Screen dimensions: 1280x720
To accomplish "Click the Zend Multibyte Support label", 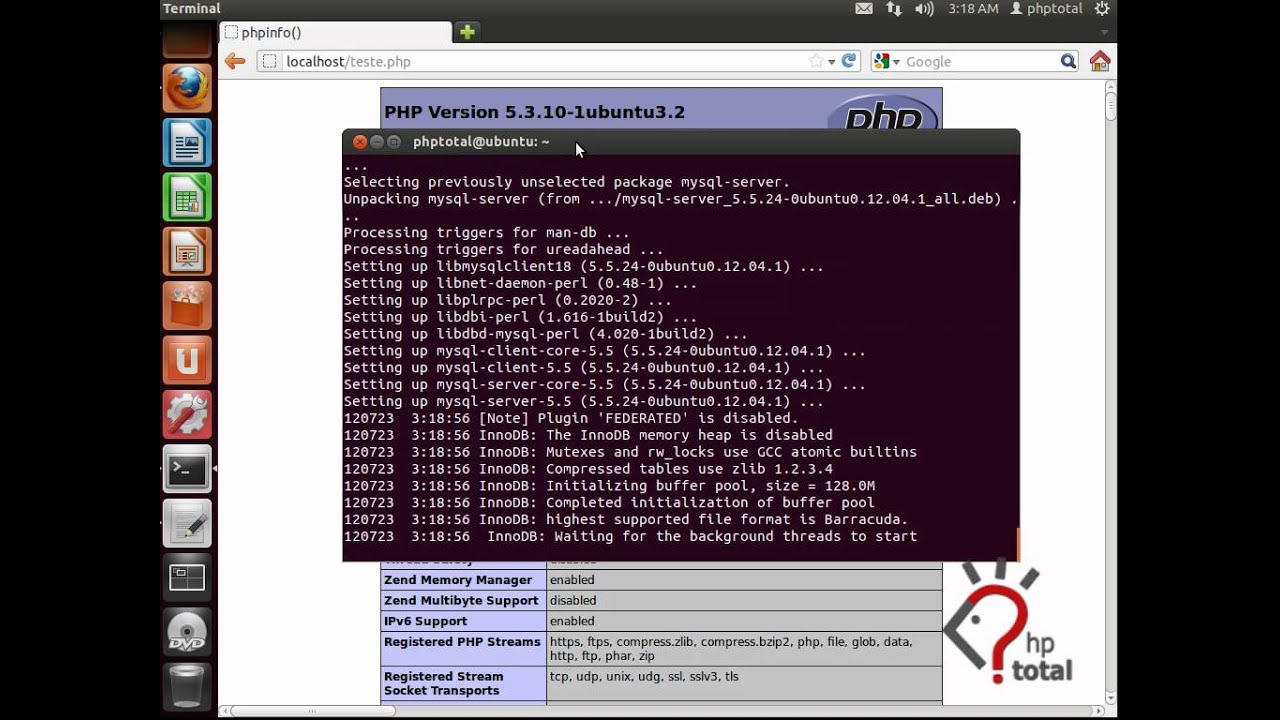I will [461, 600].
